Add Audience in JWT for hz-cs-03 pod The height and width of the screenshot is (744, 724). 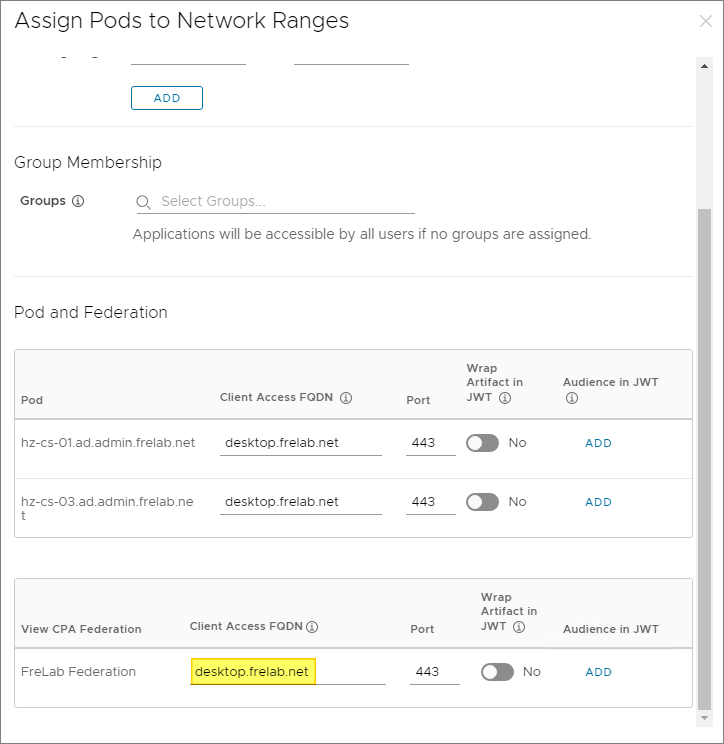598,502
